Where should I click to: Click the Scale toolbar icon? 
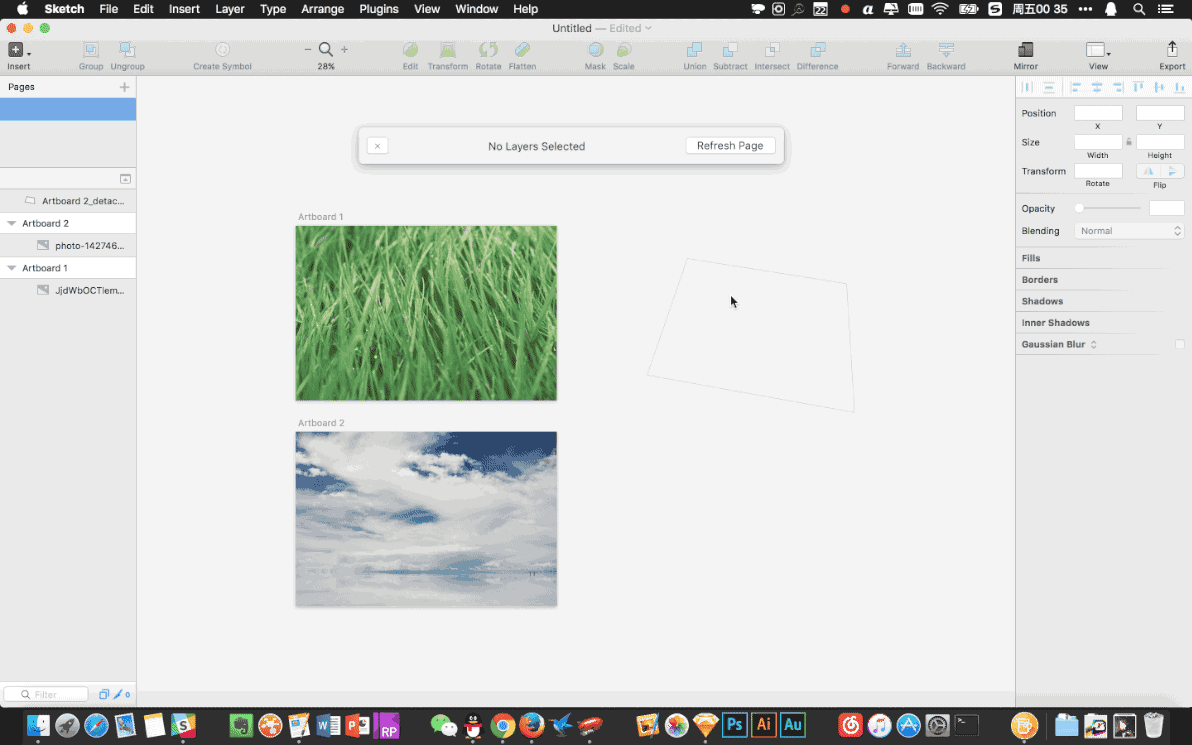click(623, 50)
